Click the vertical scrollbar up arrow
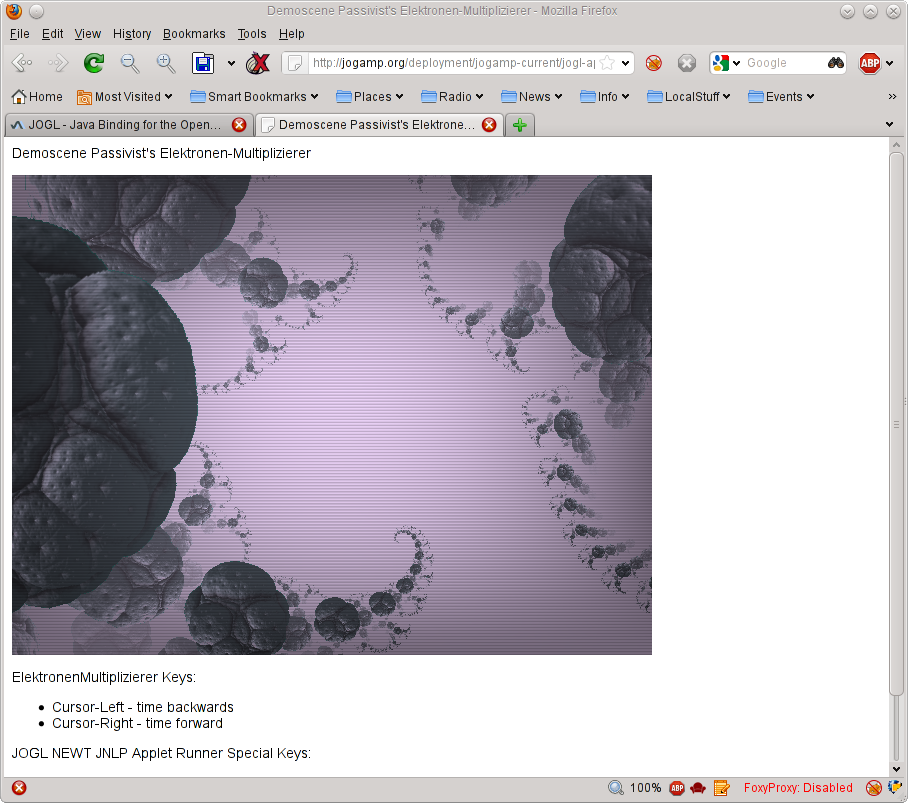Viewport: 908px width, 803px height. 896,145
